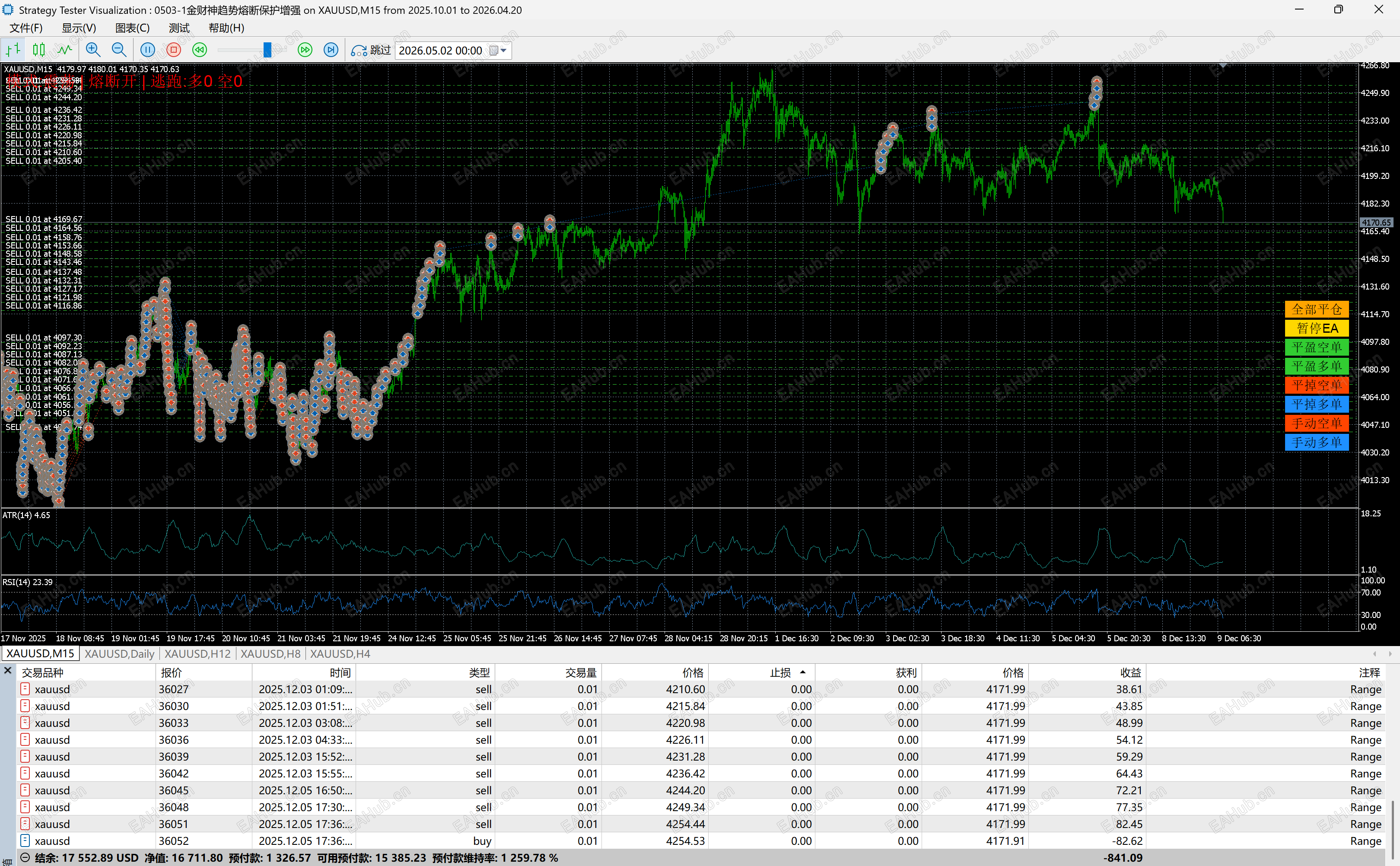Click the sell order icon for ticket 36027
Screen dimensions: 1400x866
click(x=25, y=689)
